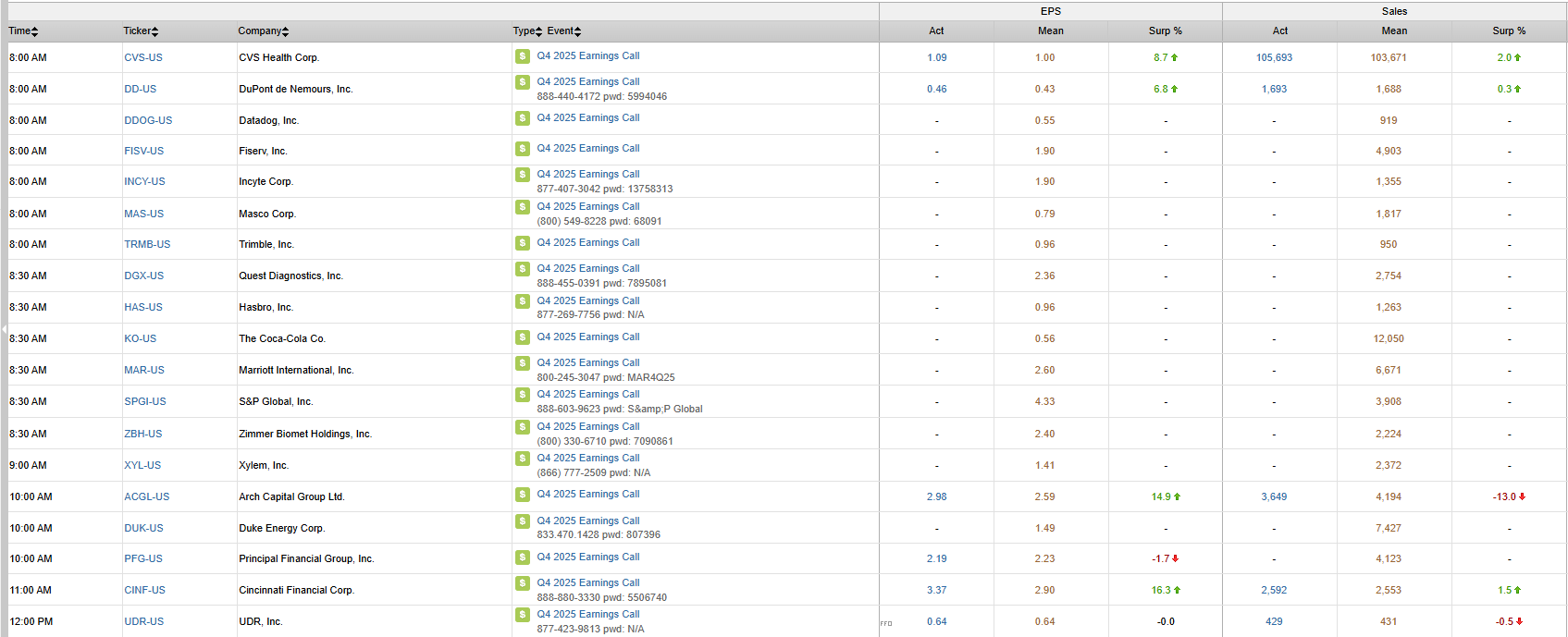
Task: Click the EPS Surp % column header
Action: (x=1165, y=31)
